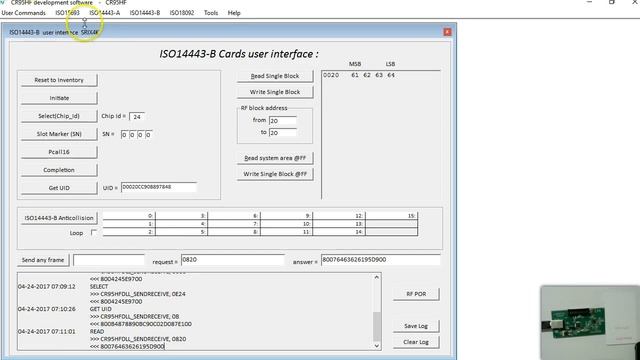The width and height of the screenshot is (640, 360).
Task: Open the Help menu
Action: coord(234,13)
